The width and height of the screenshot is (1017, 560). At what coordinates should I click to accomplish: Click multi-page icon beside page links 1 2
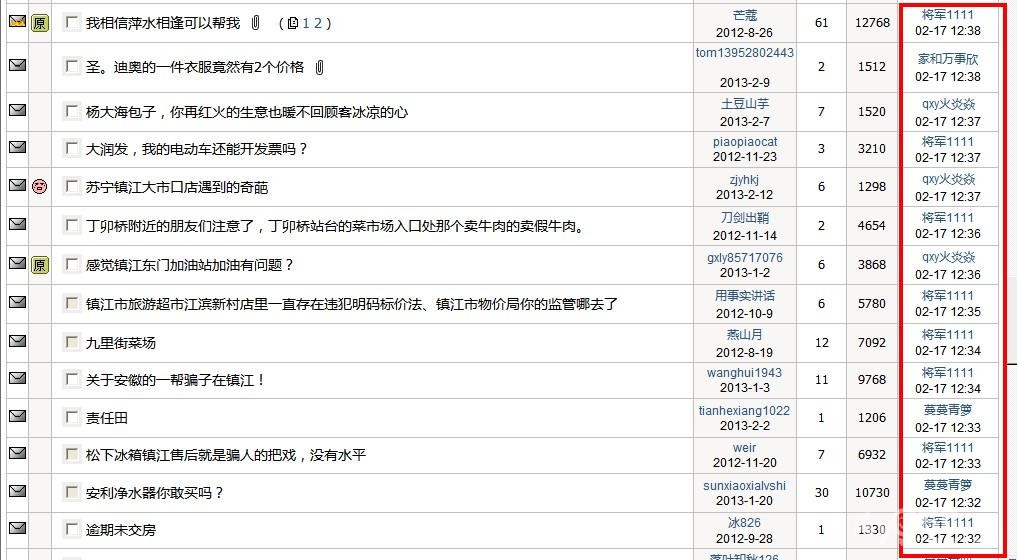(293, 23)
